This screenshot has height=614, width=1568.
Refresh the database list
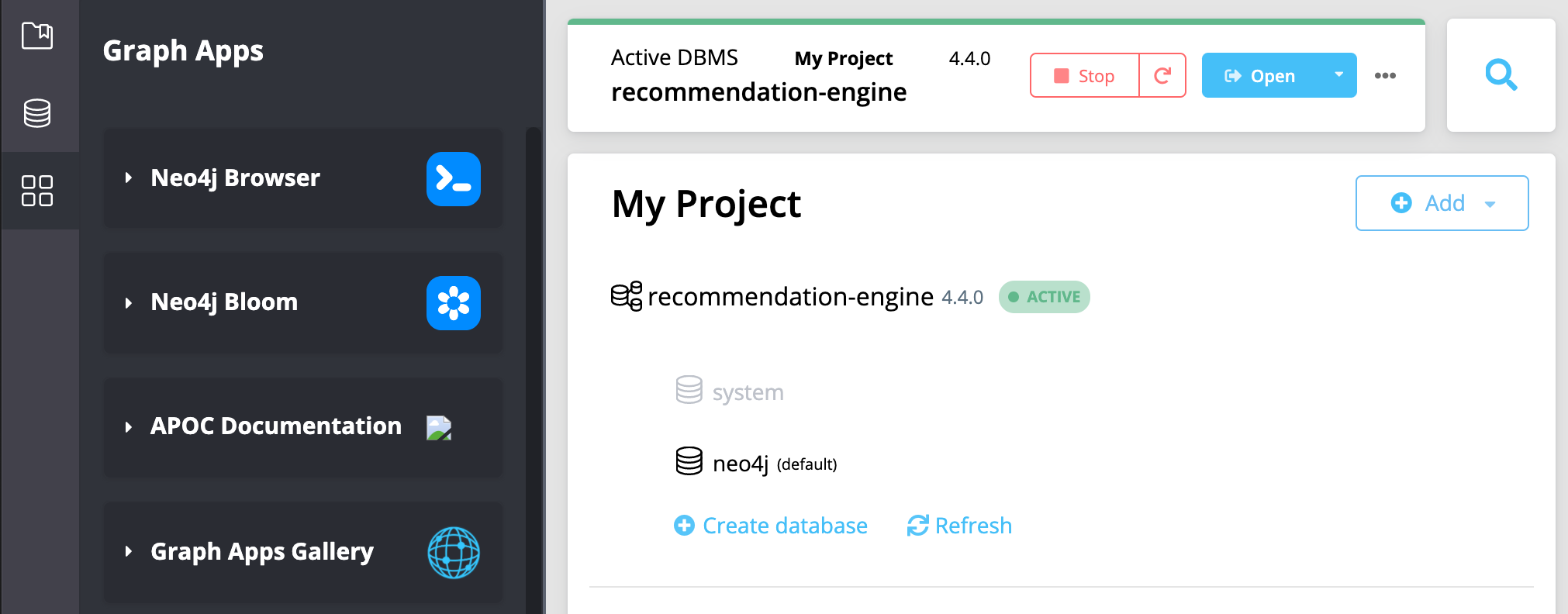(960, 526)
